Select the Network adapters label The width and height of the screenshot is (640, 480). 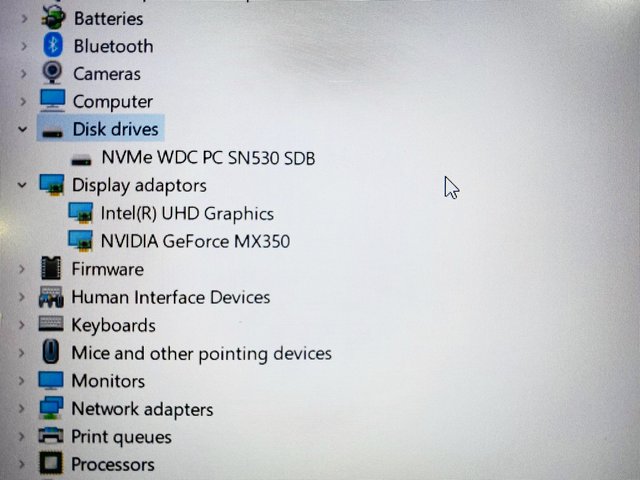tap(142, 409)
